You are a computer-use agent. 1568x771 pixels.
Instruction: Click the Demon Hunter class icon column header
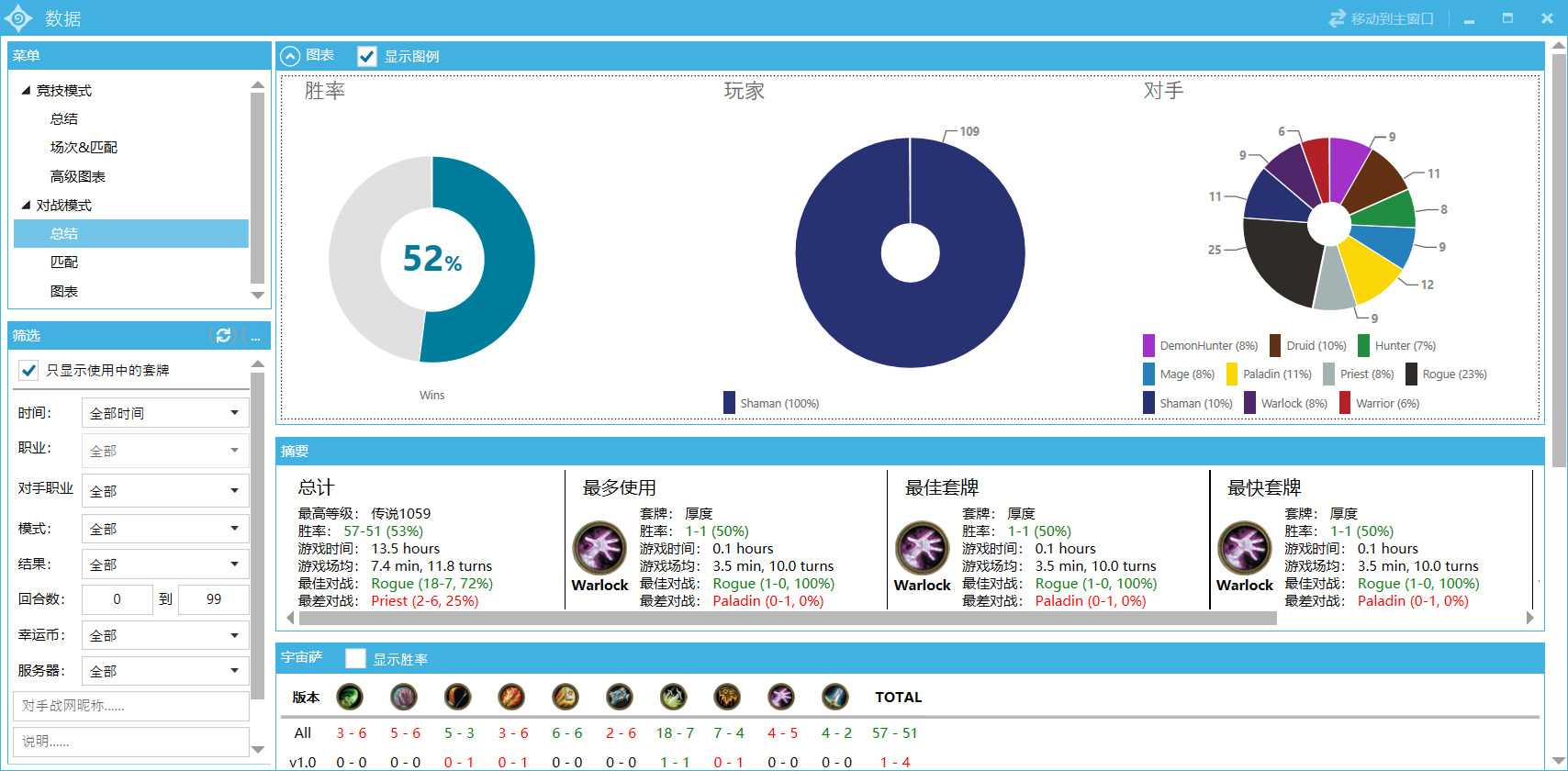[x=350, y=697]
